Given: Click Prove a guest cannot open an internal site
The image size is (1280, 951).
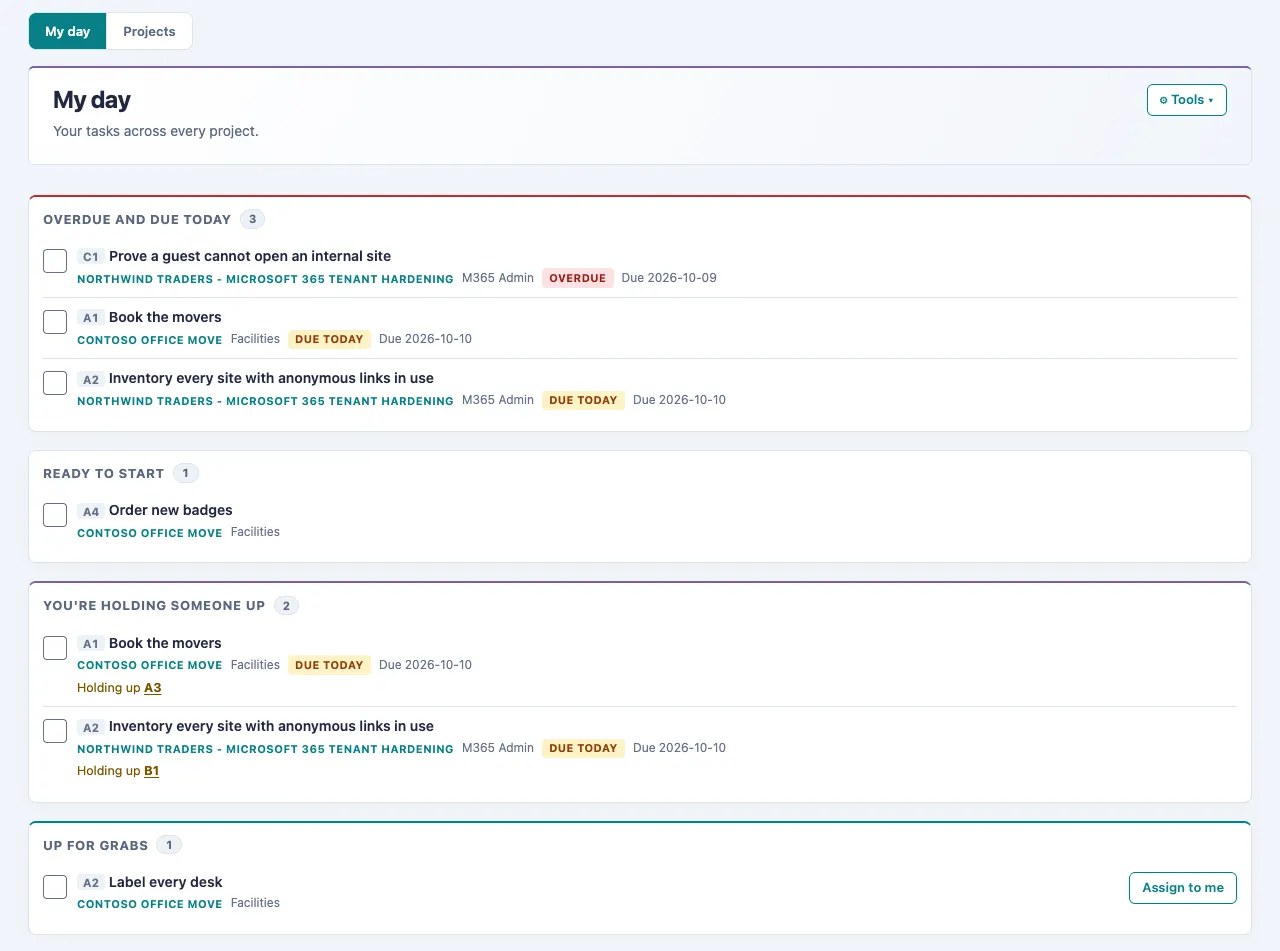Looking at the screenshot, I should (x=250, y=256).
